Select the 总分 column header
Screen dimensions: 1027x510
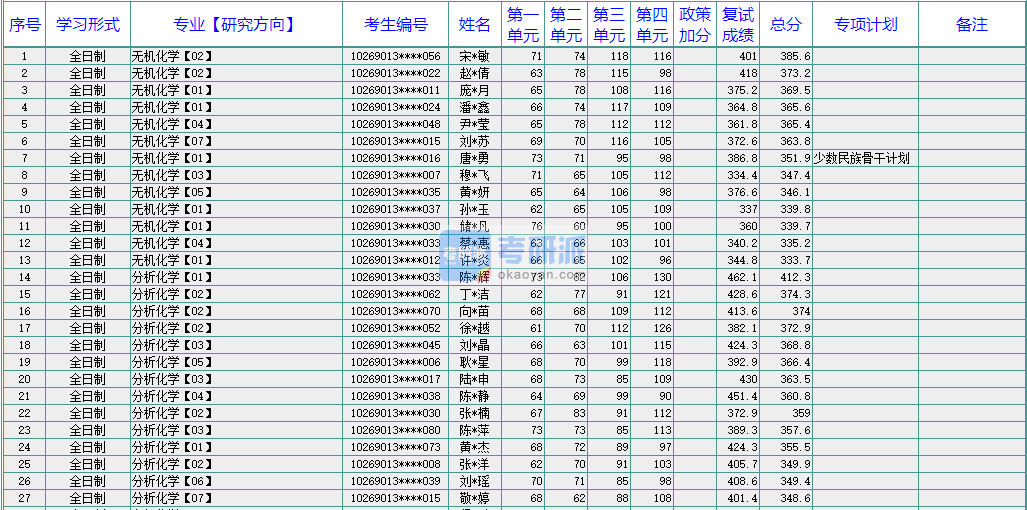(786, 25)
